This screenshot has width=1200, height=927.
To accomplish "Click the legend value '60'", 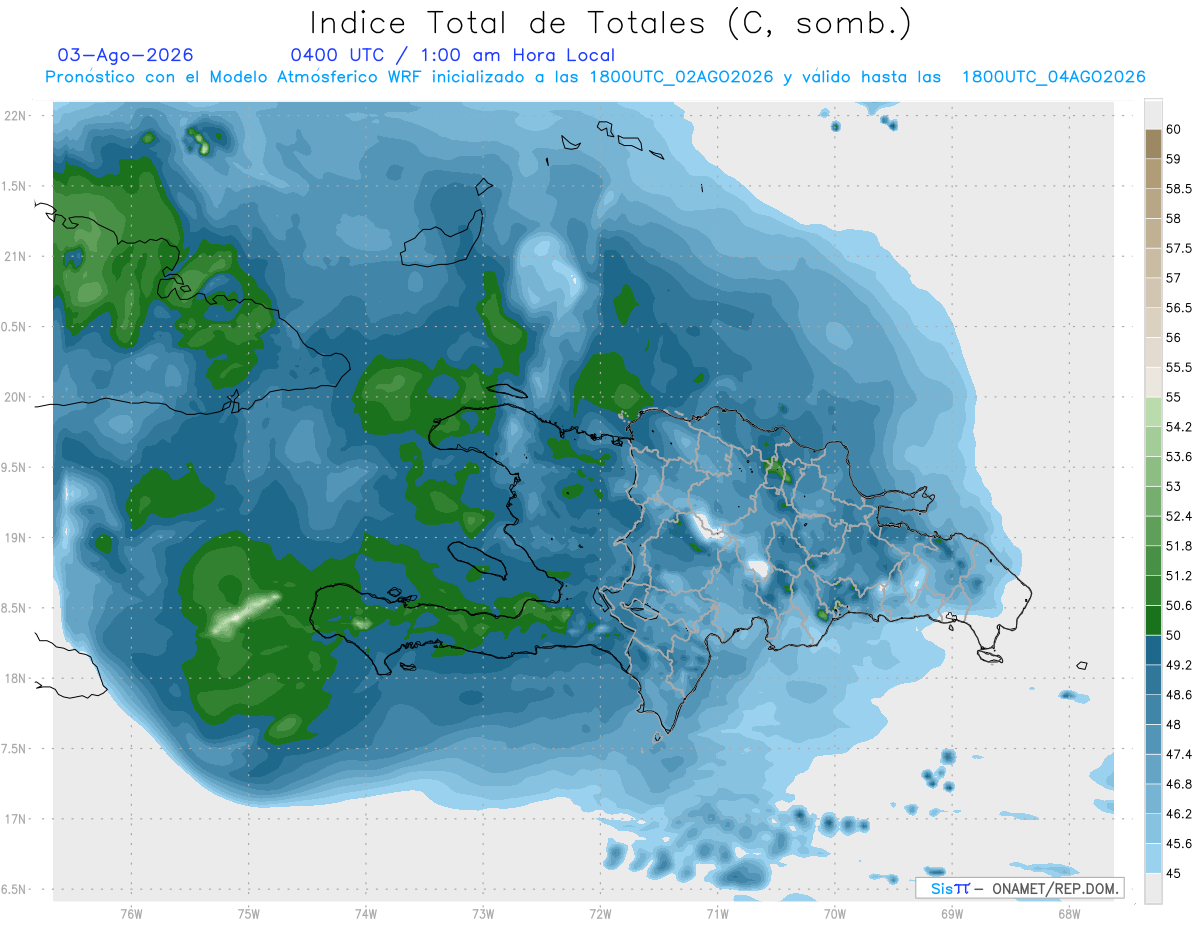I will (1174, 129).
